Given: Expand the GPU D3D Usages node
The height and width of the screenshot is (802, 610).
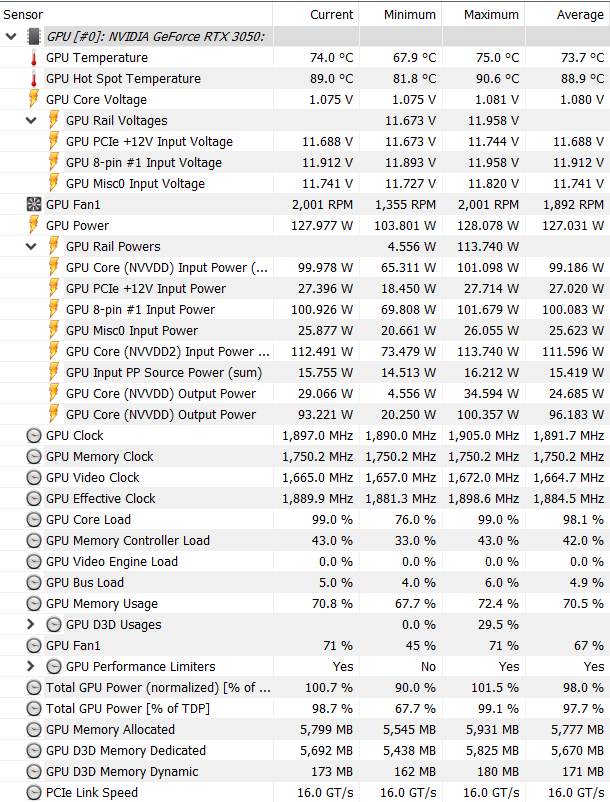Looking at the screenshot, I should pyautogui.click(x=31, y=625).
